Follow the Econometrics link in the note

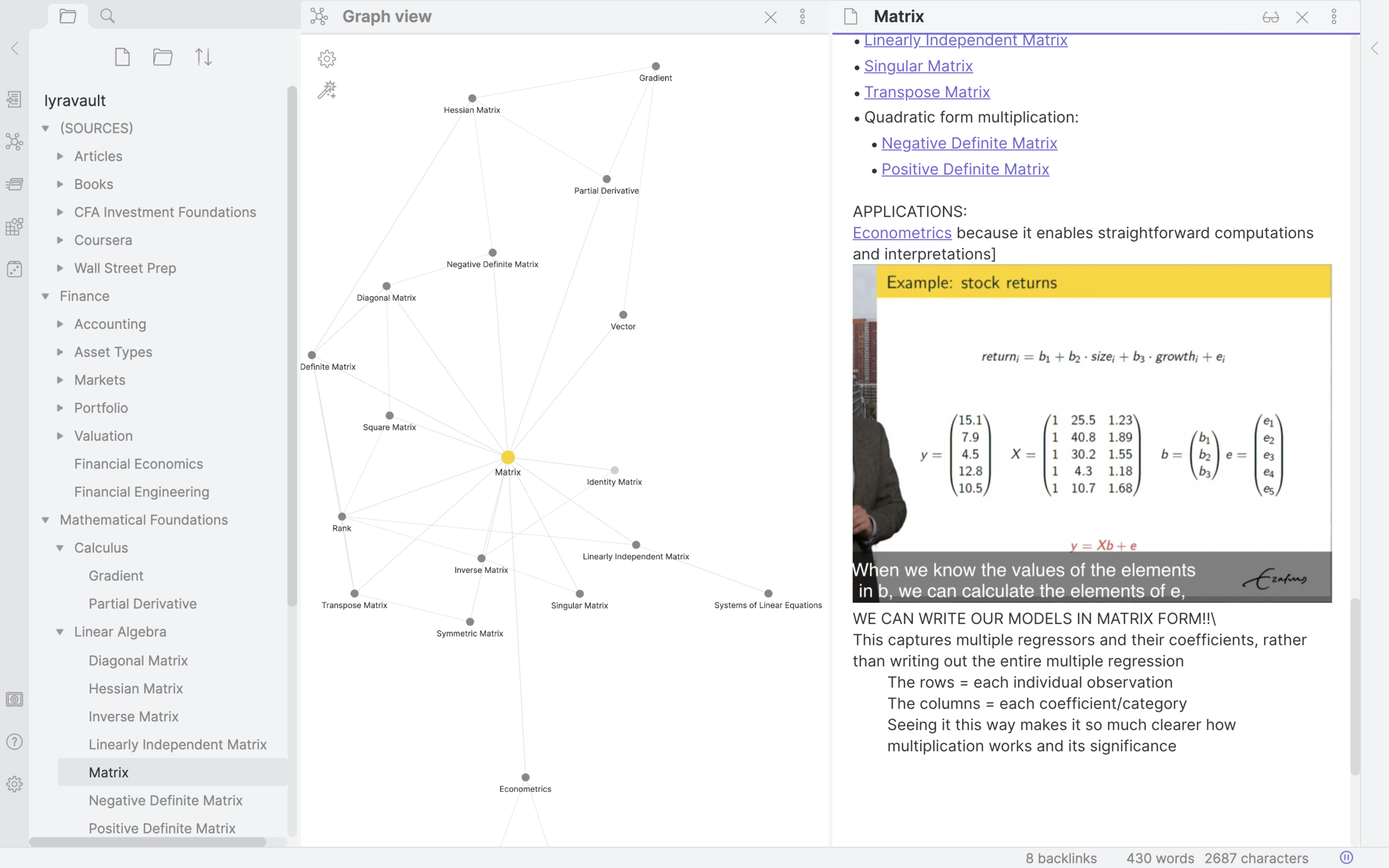(x=902, y=233)
